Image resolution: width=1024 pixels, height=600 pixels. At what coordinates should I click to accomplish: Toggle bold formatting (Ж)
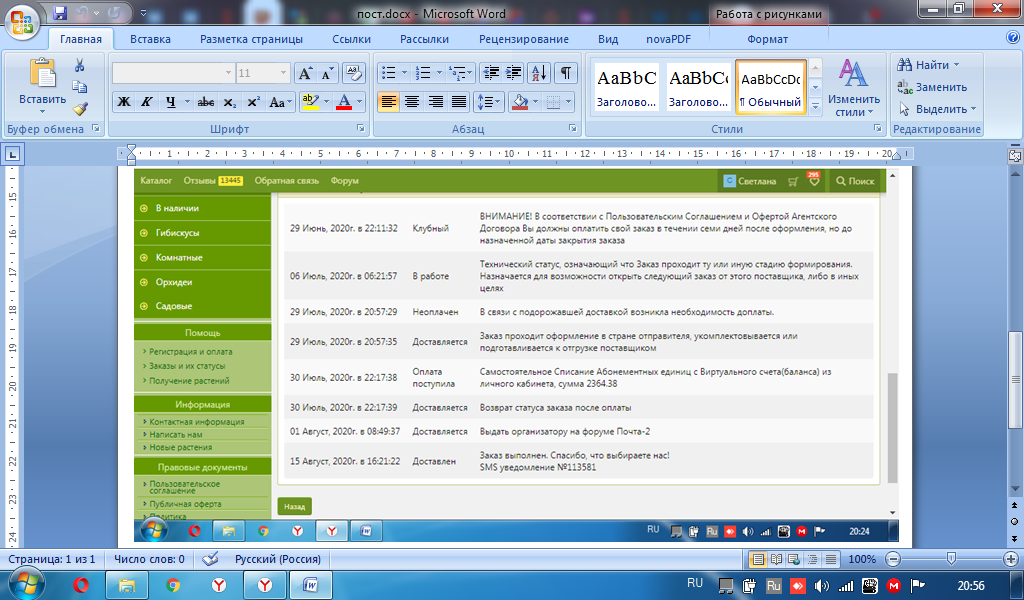pos(124,102)
